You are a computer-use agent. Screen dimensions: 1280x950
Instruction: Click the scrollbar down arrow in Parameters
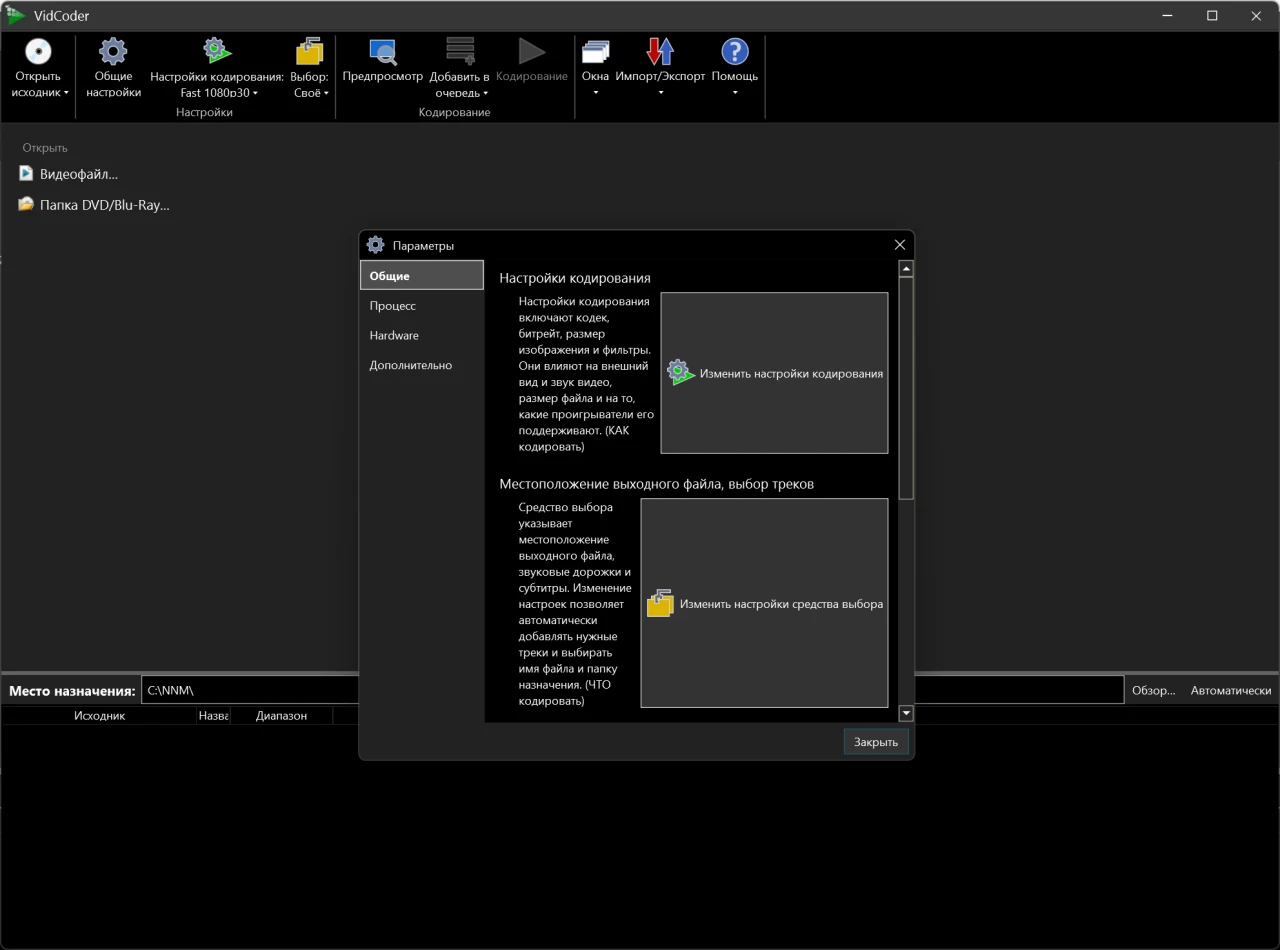907,713
